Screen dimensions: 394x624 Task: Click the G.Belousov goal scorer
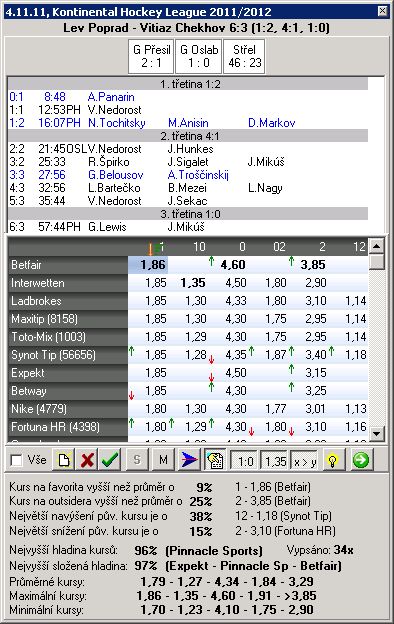(x=115, y=175)
